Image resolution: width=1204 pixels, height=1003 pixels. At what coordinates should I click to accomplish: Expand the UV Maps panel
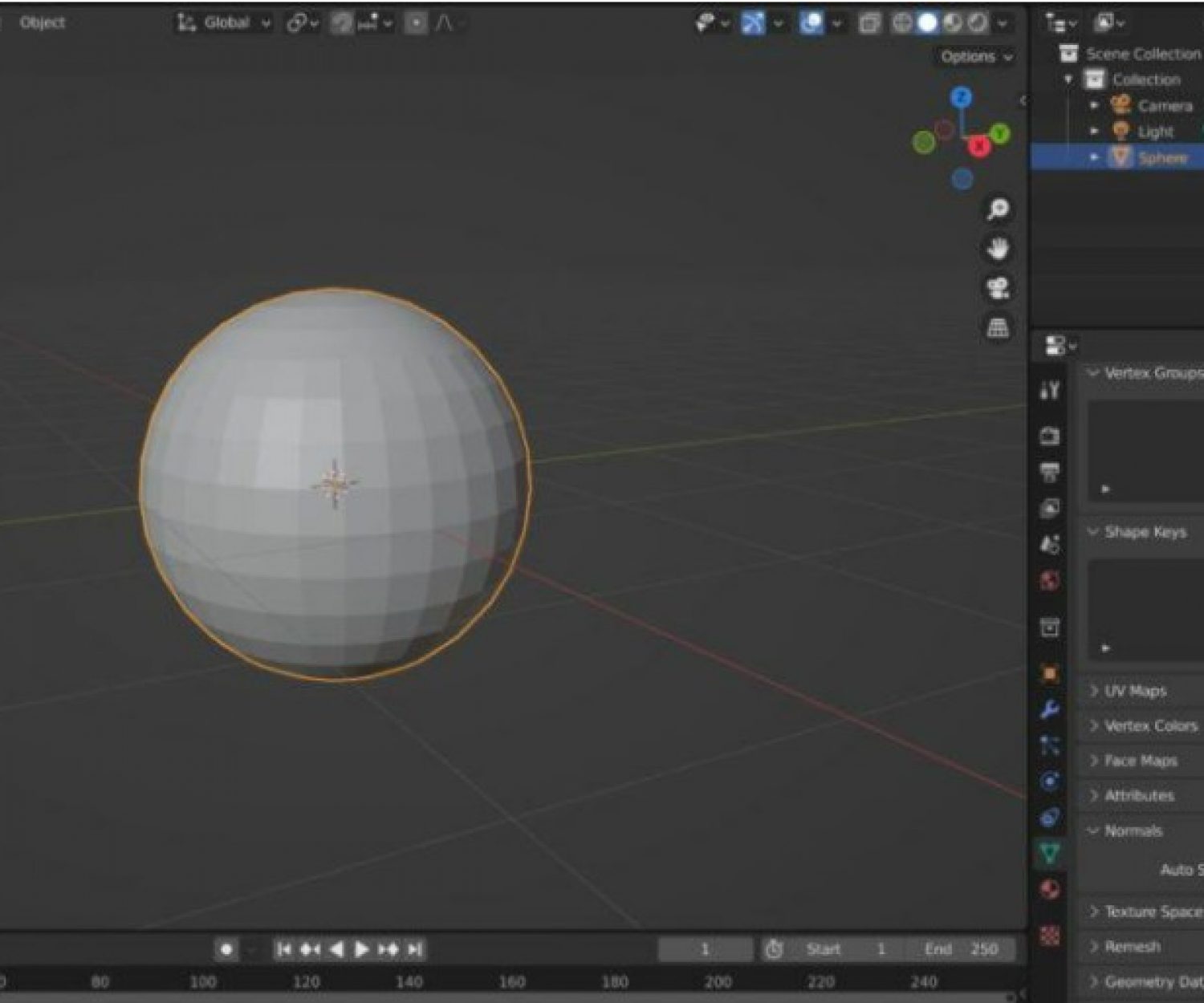point(1134,691)
